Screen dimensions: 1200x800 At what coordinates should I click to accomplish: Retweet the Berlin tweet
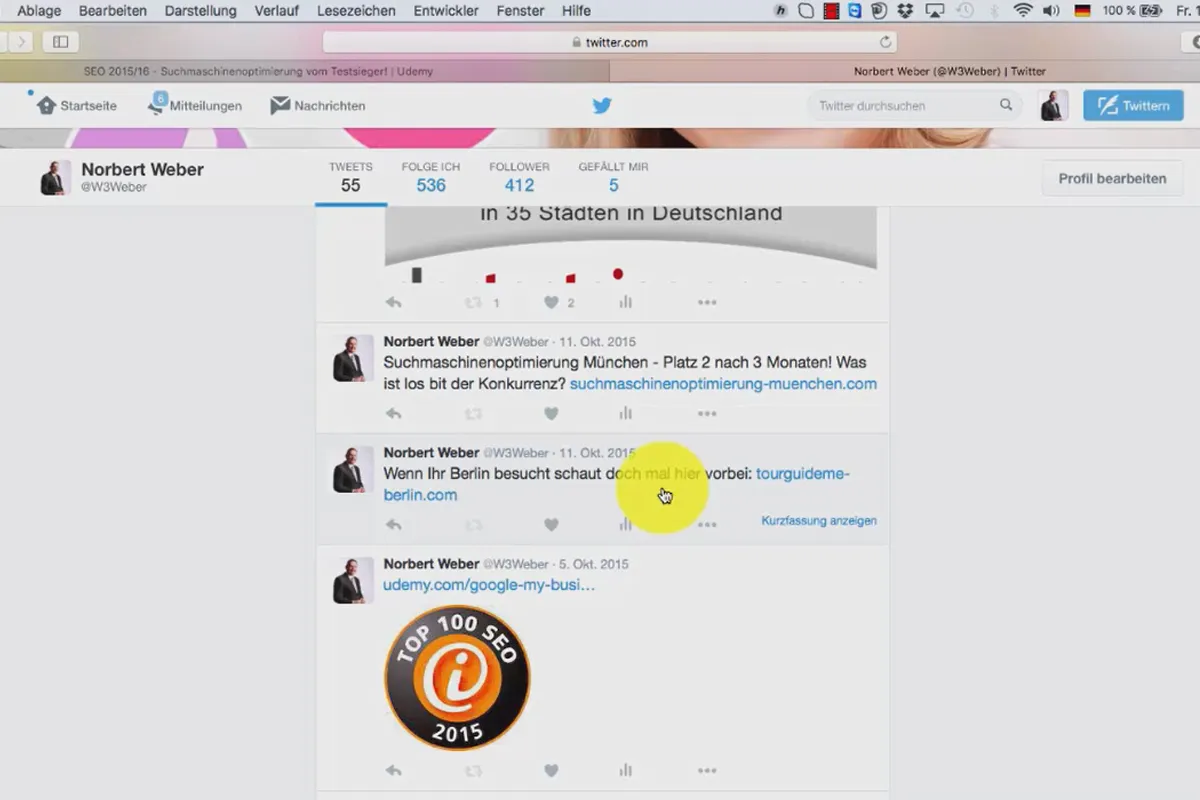pos(473,524)
